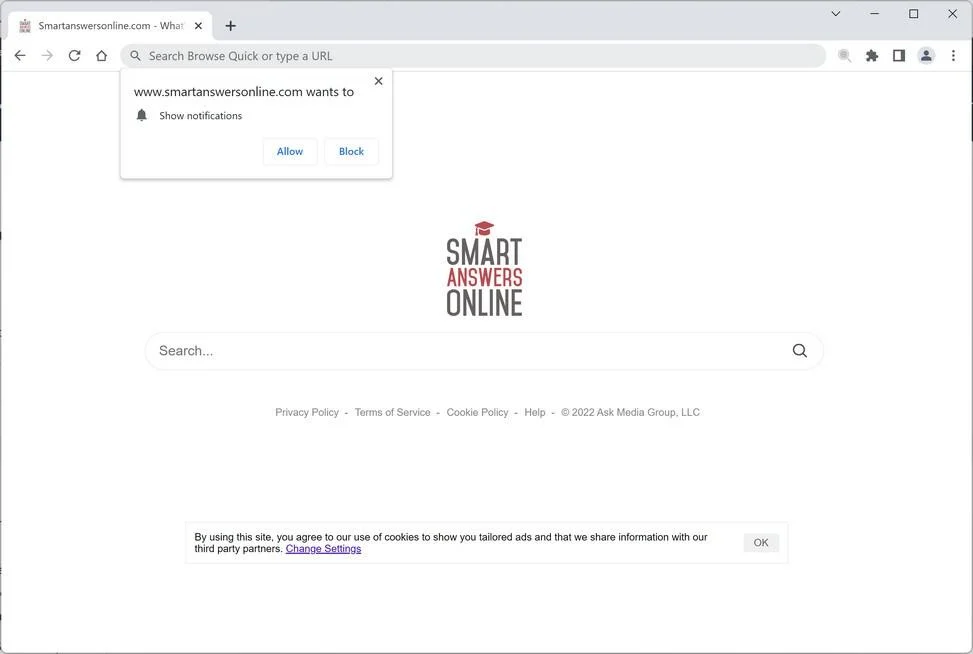Image resolution: width=973 pixels, height=654 pixels.
Task: Click the forward navigation arrow
Action: pyautogui.click(x=47, y=56)
